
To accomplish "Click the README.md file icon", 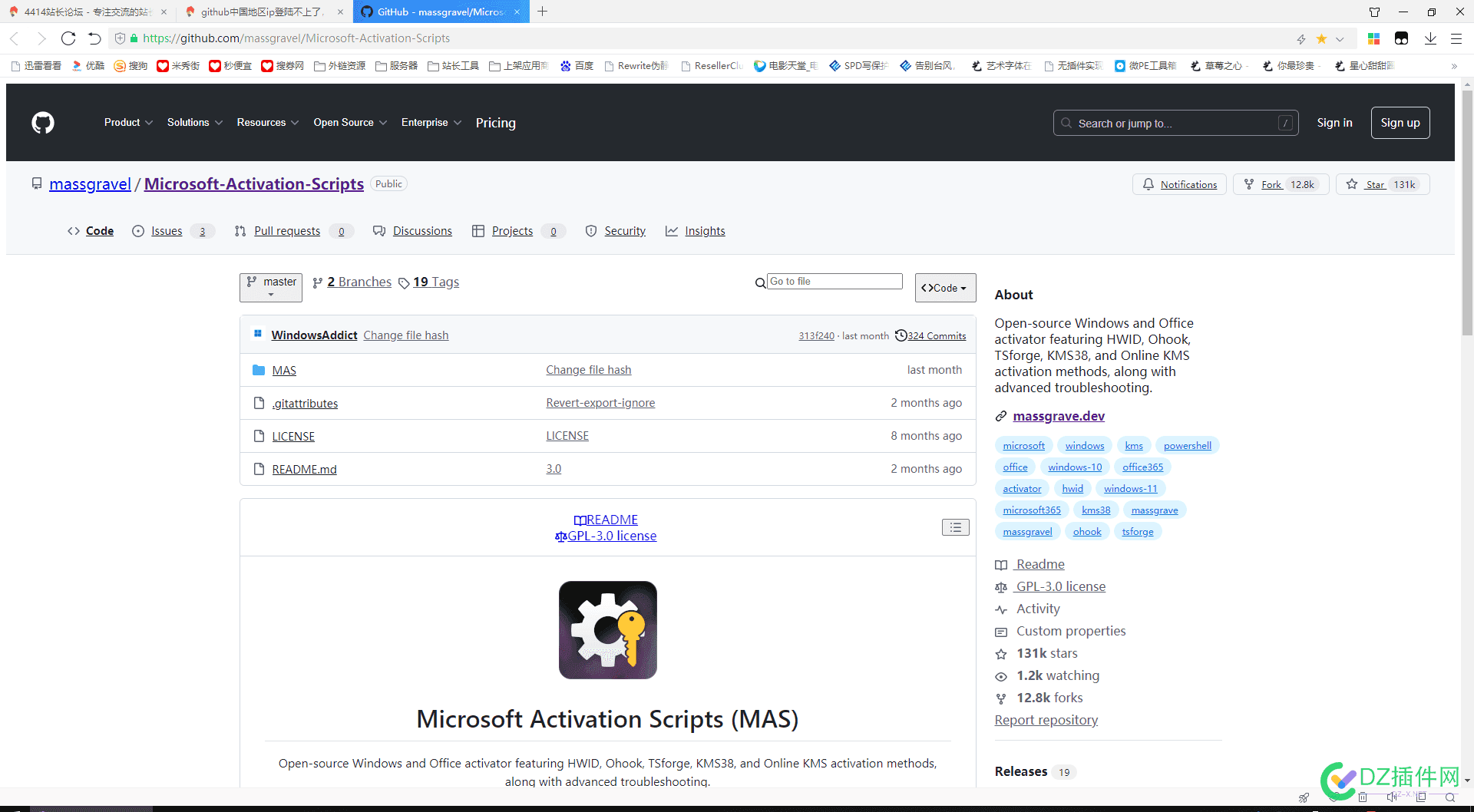I will (259, 469).
